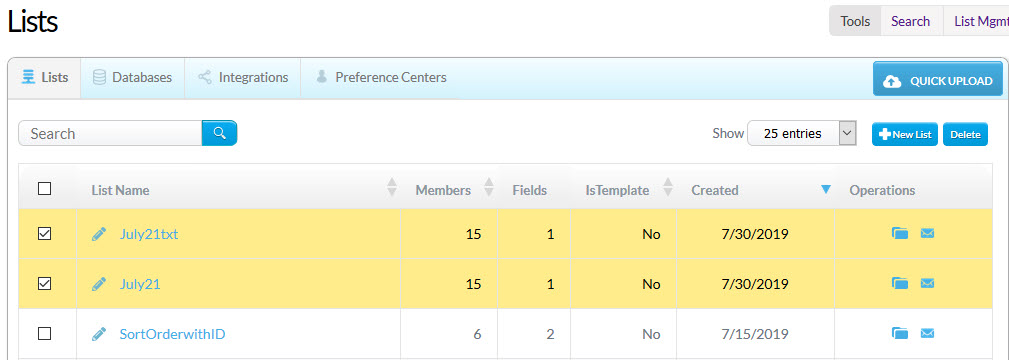Click the envelope icon in SortOrderwithID row
The height and width of the screenshot is (360, 1009).
pyautogui.click(x=927, y=333)
